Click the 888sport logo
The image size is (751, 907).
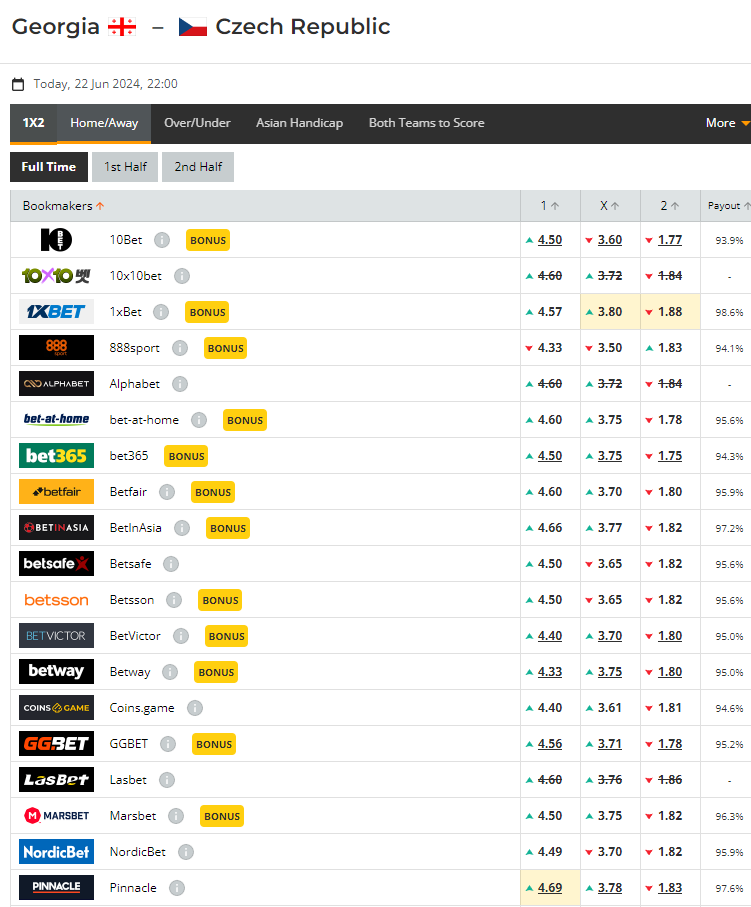point(56,348)
